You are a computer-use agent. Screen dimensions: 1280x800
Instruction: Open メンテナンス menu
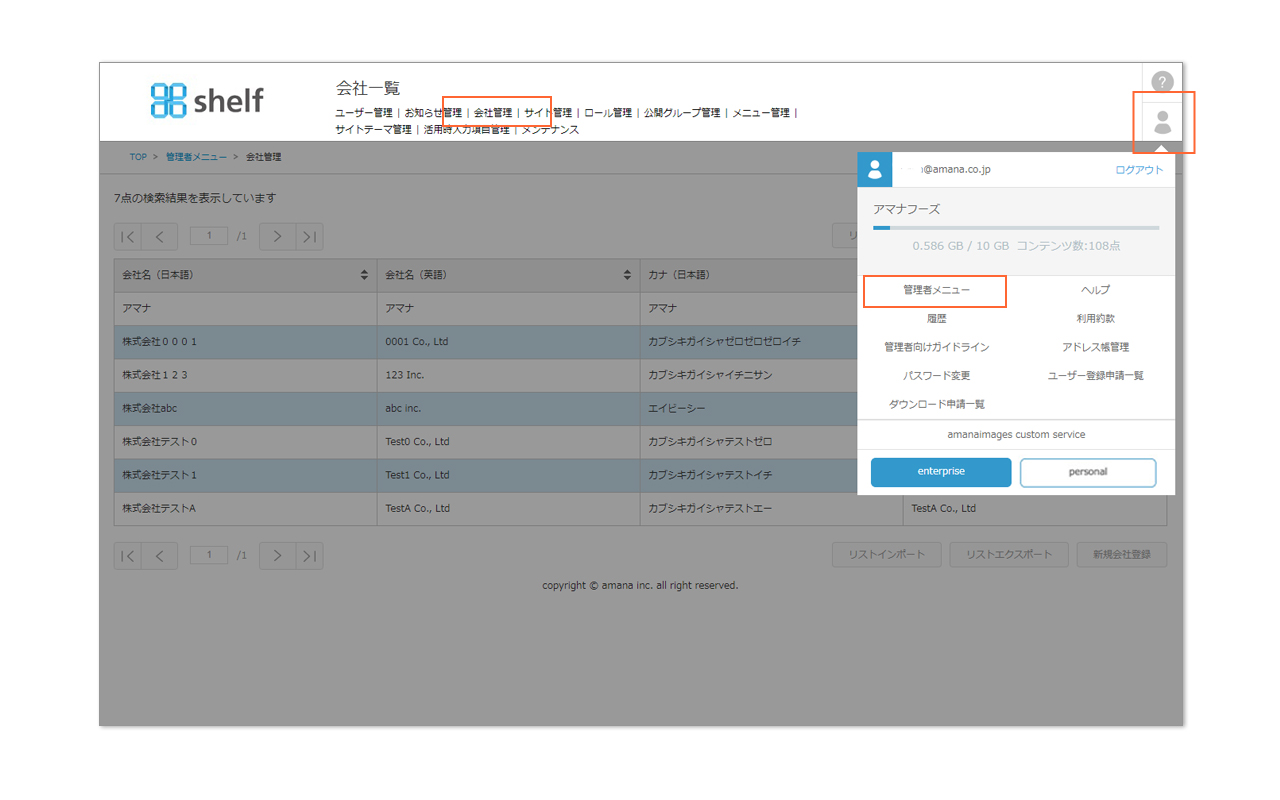(x=550, y=130)
